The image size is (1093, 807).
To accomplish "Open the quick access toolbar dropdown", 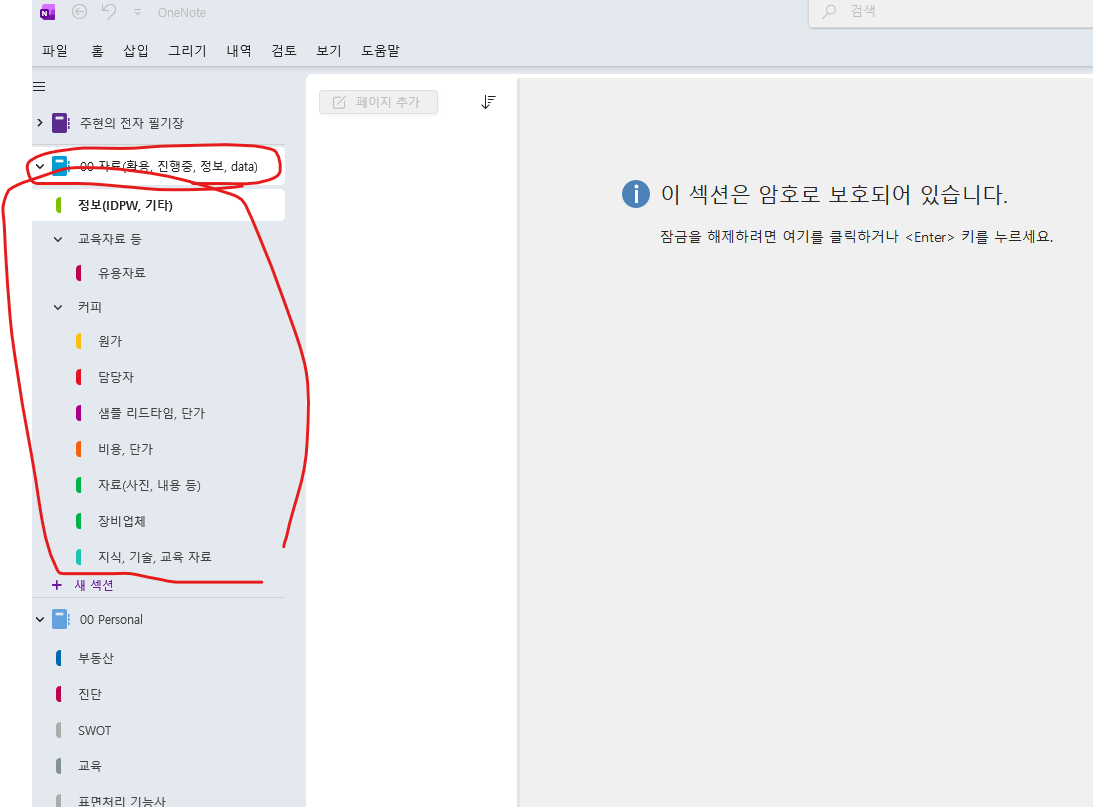I will point(137,13).
